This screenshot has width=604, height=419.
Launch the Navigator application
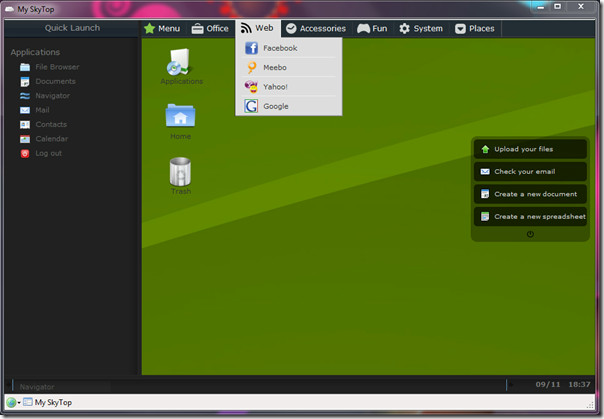[x=45, y=96]
